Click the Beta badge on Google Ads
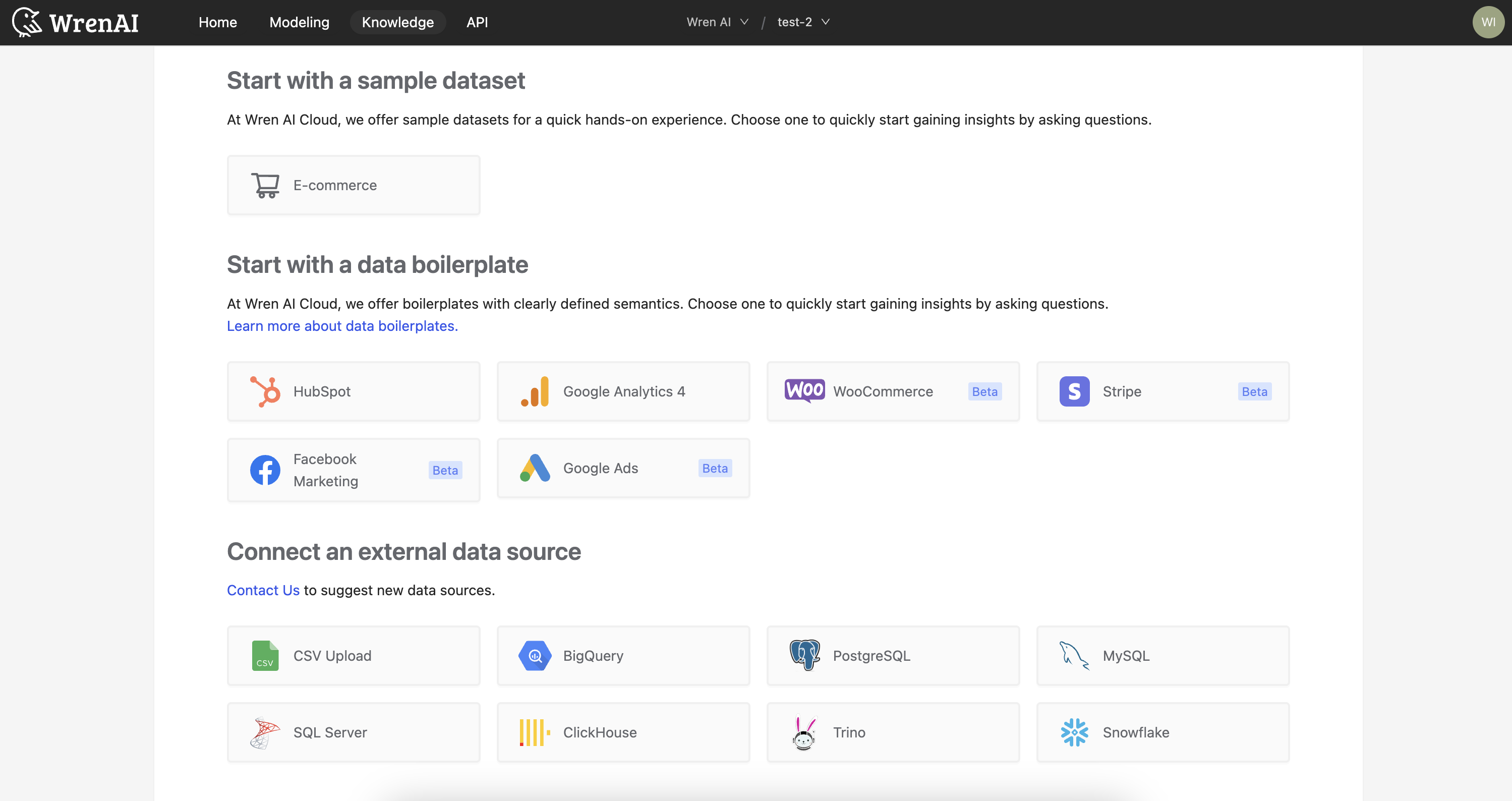The width and height of the screenshot is (1512, 801). [x=715, y=468]
